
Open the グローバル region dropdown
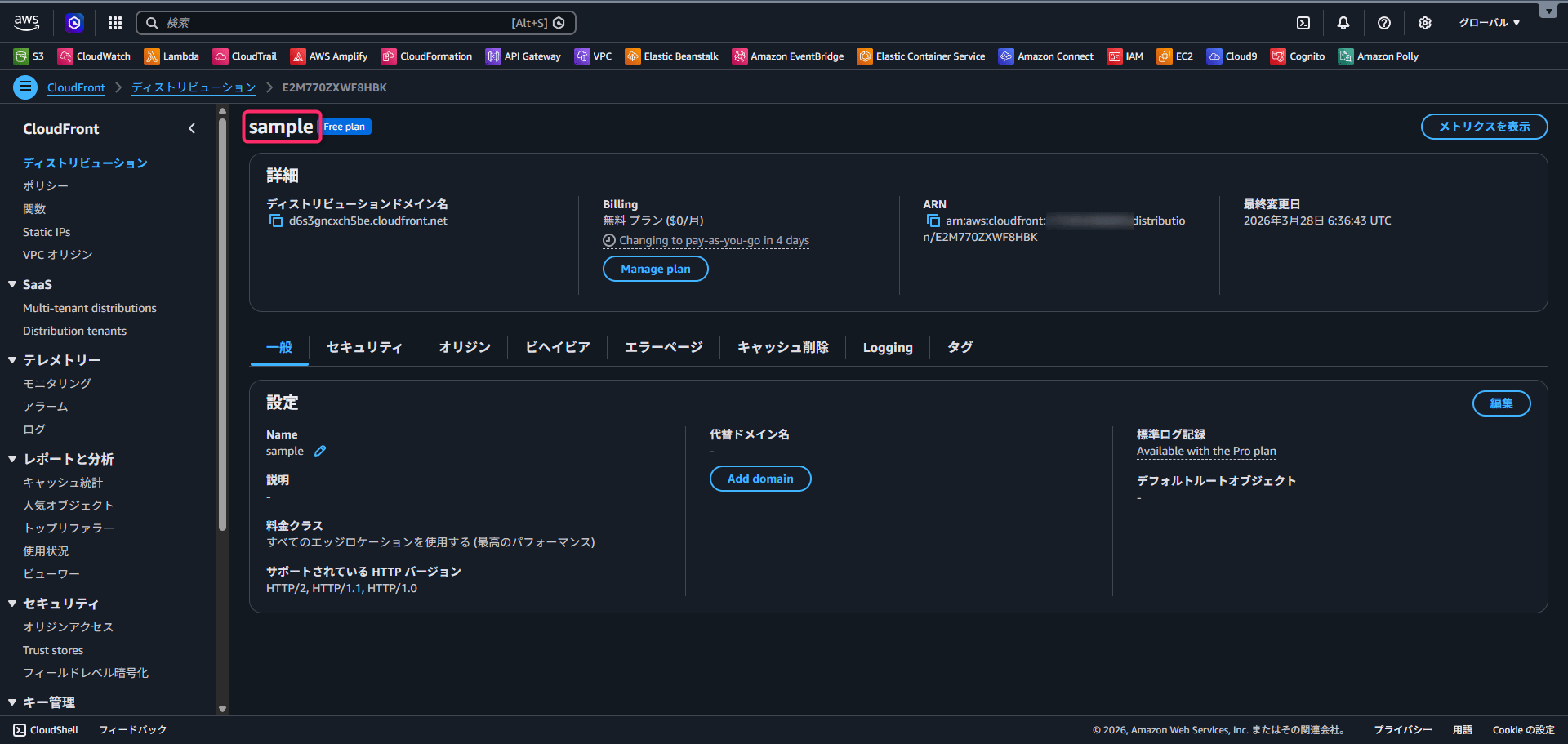pos(1490,23)
